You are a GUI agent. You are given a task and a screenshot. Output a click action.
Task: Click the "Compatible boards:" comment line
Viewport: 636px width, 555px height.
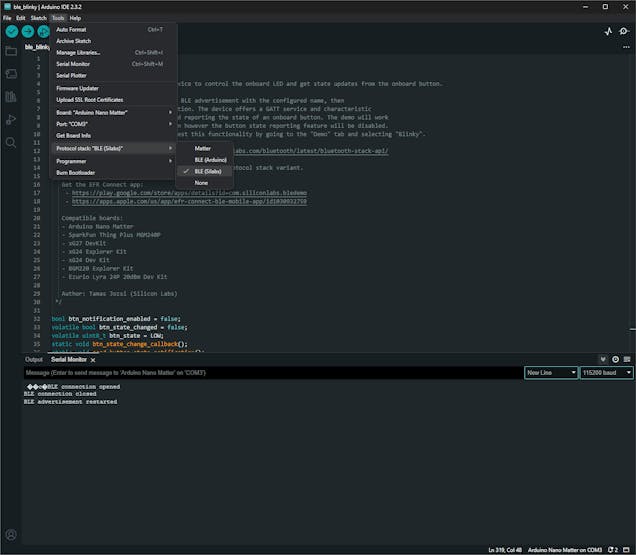pos(92,218)
